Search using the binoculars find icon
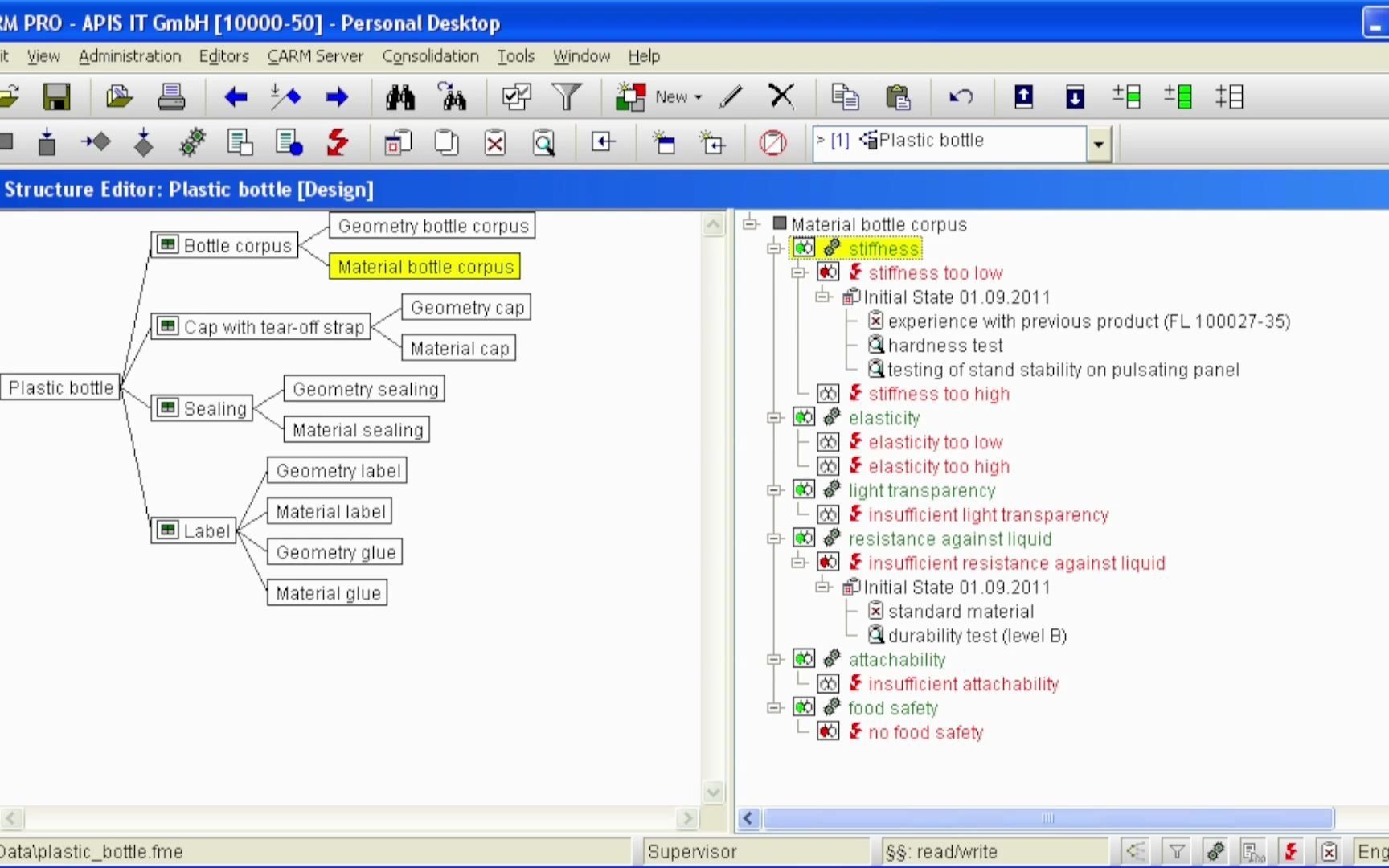Image resolution: width=1389 pixels, height=868 pixels. click(400, 96)
